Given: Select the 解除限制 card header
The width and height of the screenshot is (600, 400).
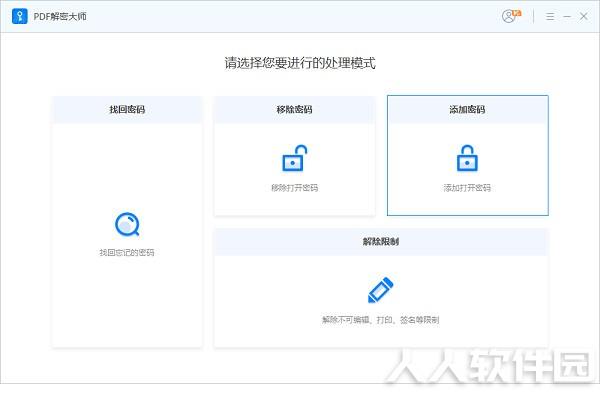Looking at the screenshot, I should (381, 242).
